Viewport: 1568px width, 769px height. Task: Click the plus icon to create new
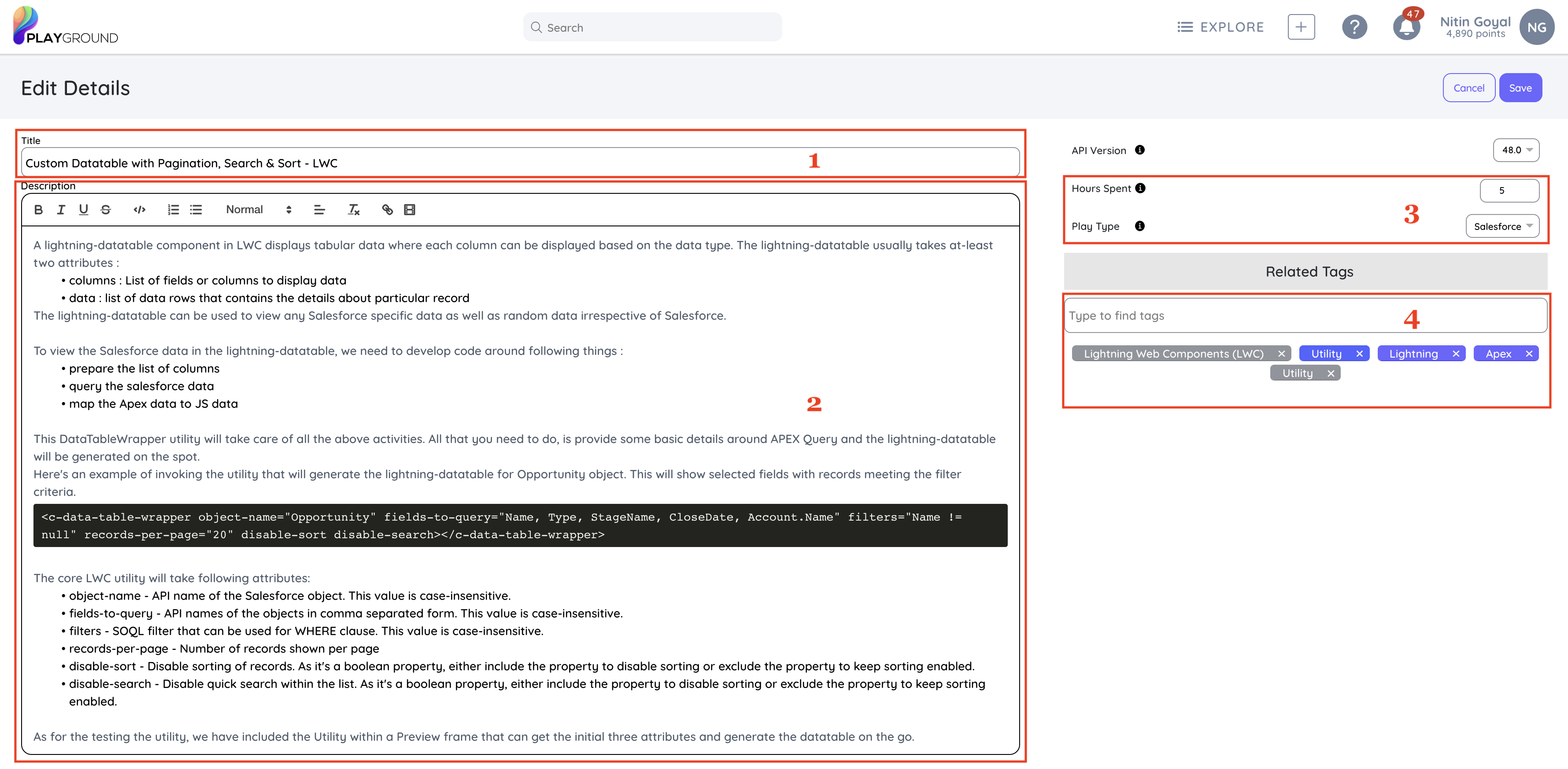(1302, 27)
